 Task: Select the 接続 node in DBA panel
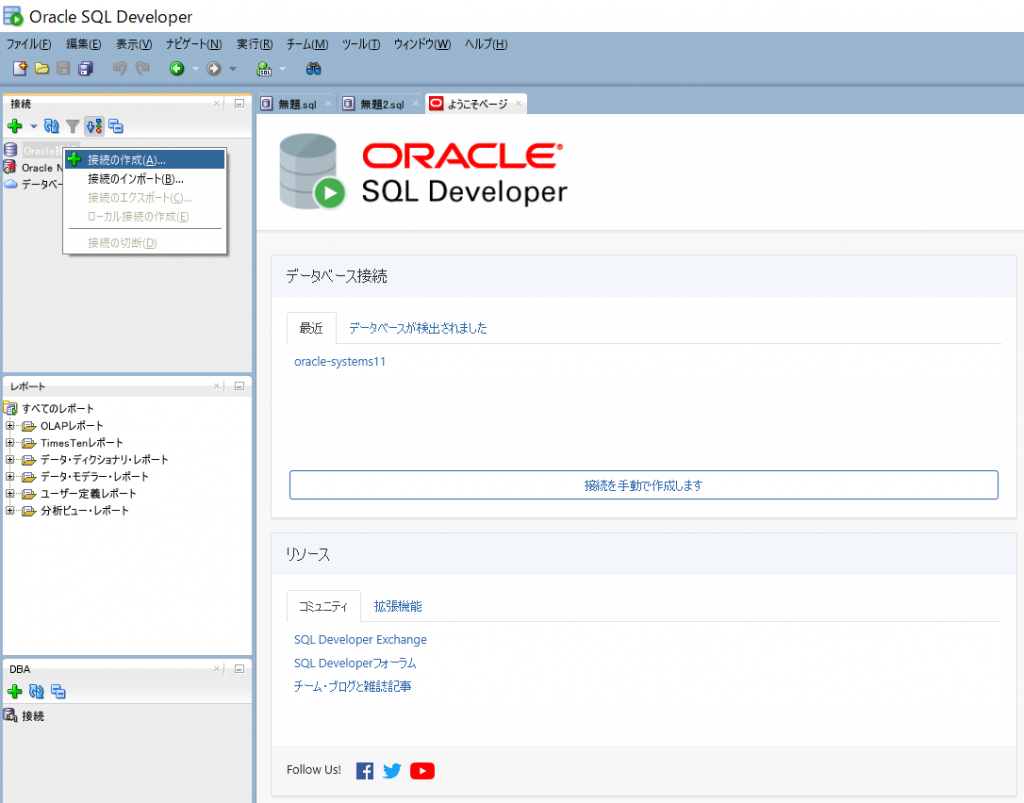(33, 716)
